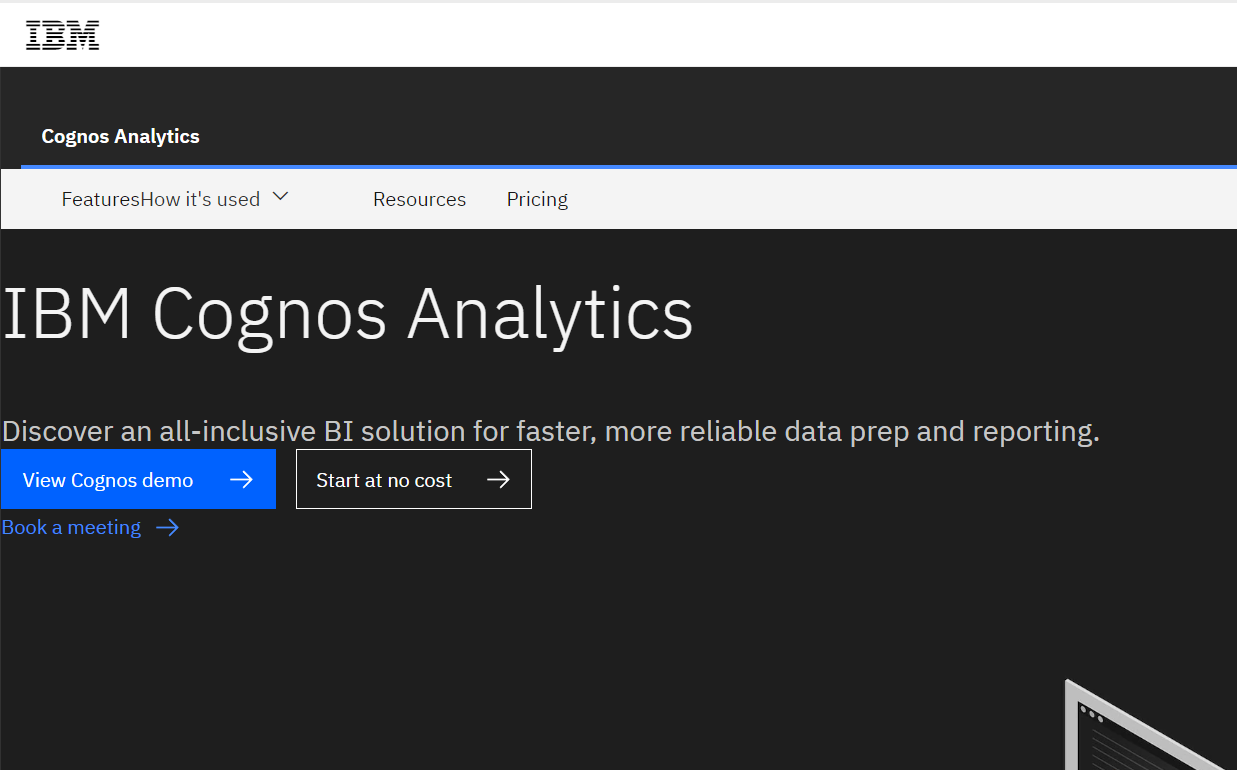Screen dimensions: 1237x770
Task: Click the IBM logo in the header
Action: (62, 35)
